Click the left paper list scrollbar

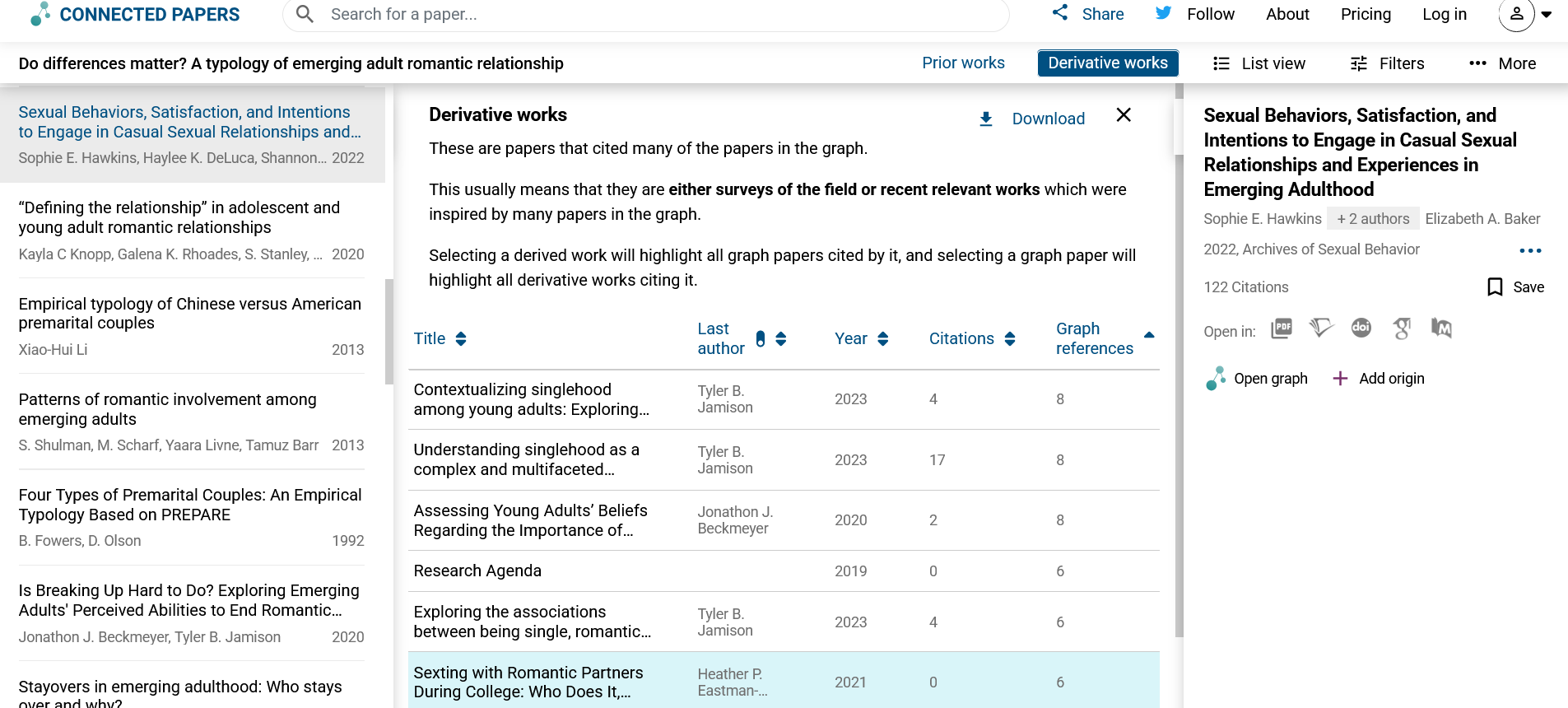click(x=389, y=331)
